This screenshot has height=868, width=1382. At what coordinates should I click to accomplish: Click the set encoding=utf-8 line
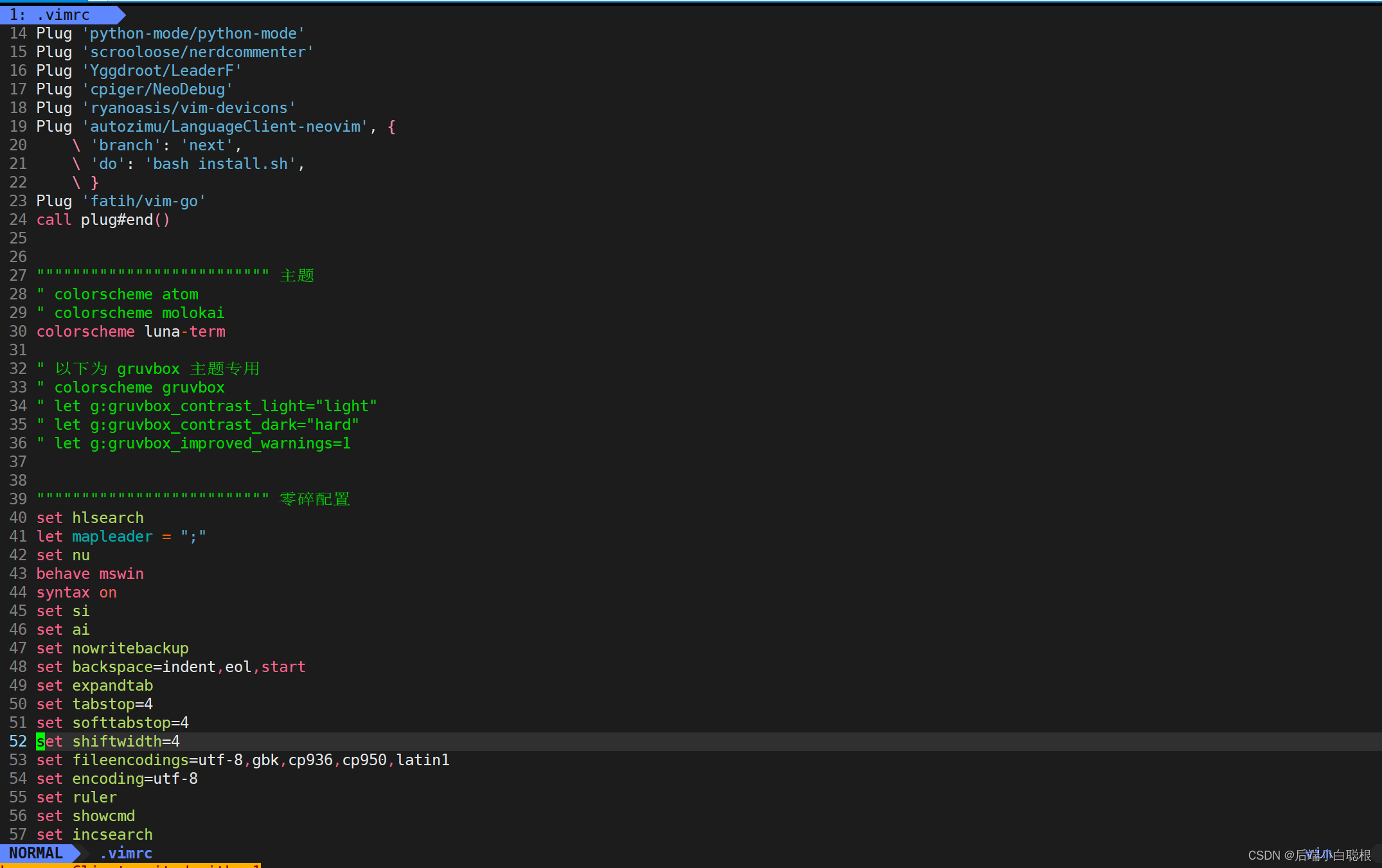pos(117,779)
